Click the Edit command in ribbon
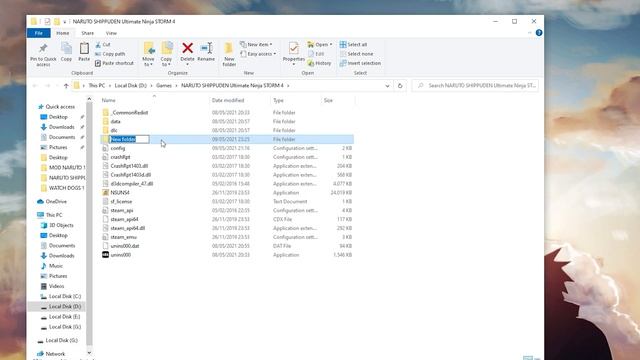Screen dimensions: 640x360 coord(316,54)
